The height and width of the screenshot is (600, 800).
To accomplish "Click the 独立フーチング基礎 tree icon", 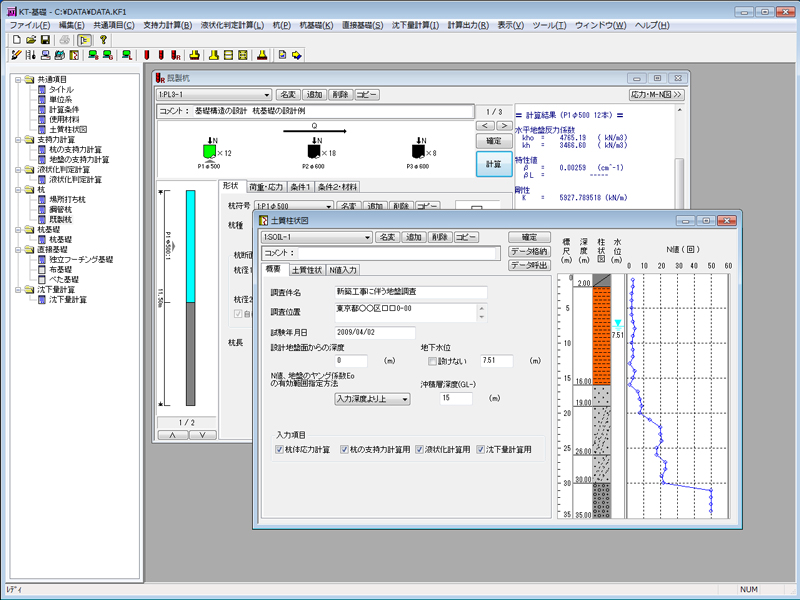I will 41,260.
